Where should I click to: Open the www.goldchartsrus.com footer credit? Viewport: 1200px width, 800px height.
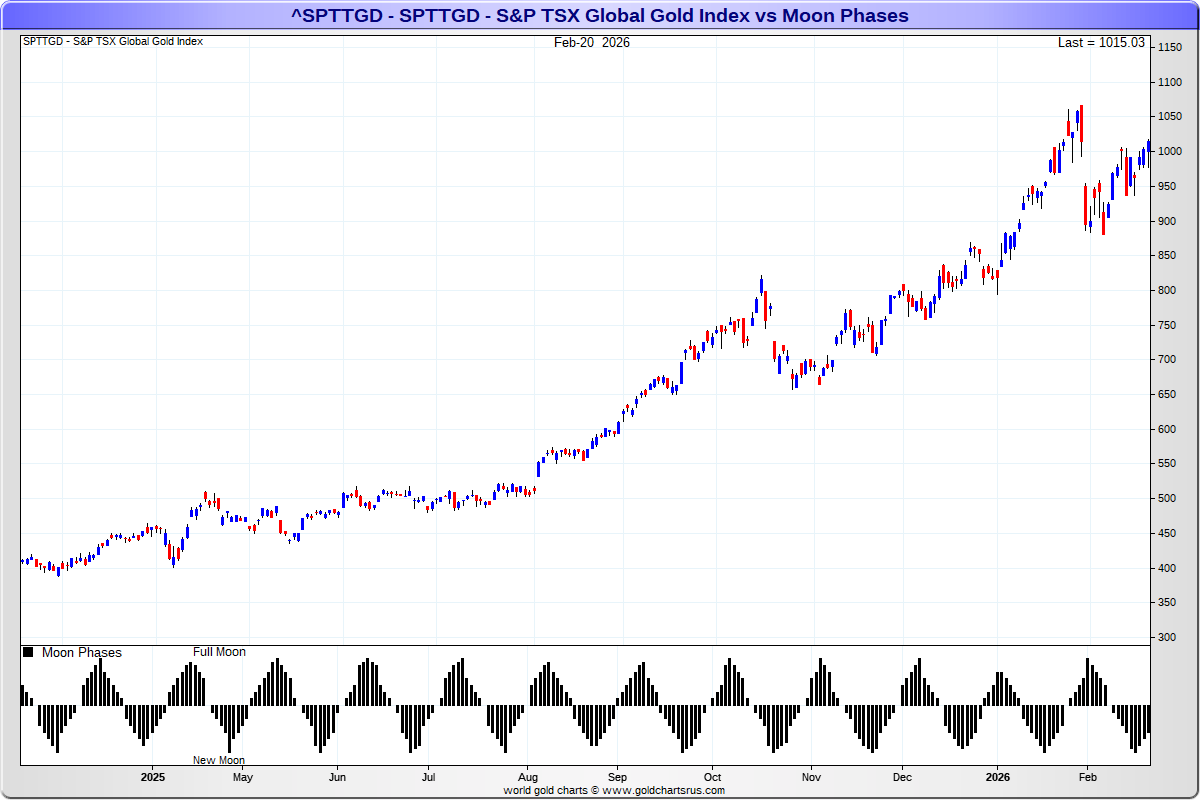(x=663, y=790)
